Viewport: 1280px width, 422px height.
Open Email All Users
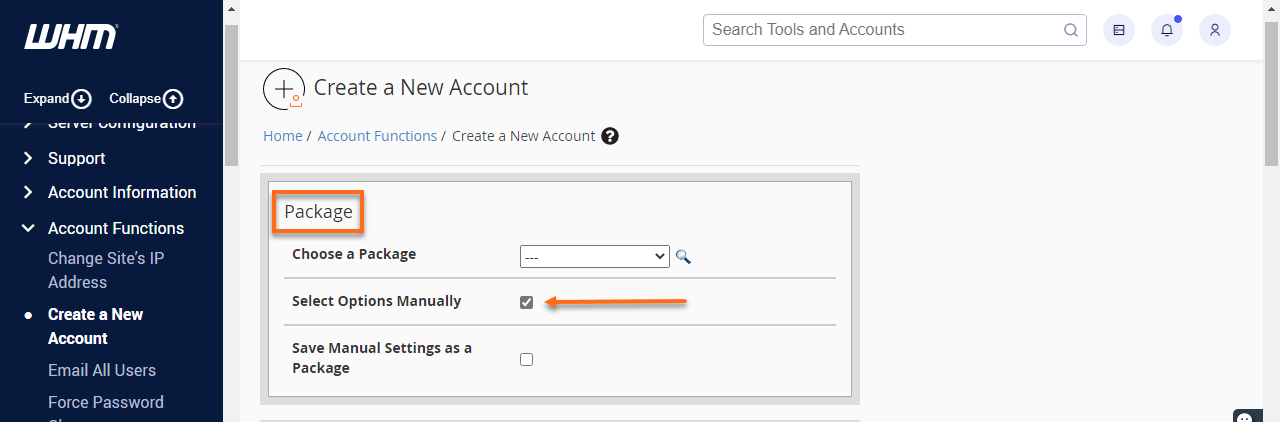pyautogui.click(x=102, y=370)
